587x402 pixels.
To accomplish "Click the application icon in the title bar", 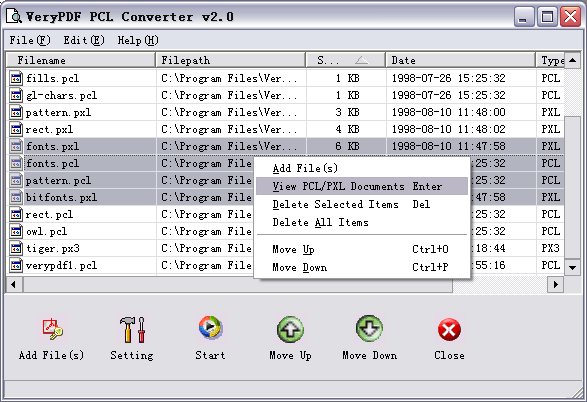I will (13, 16).
